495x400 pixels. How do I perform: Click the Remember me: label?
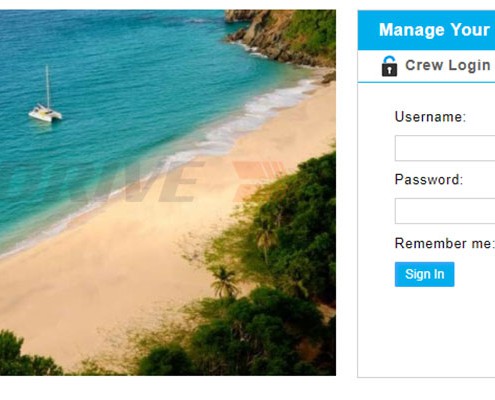[444, 243]
